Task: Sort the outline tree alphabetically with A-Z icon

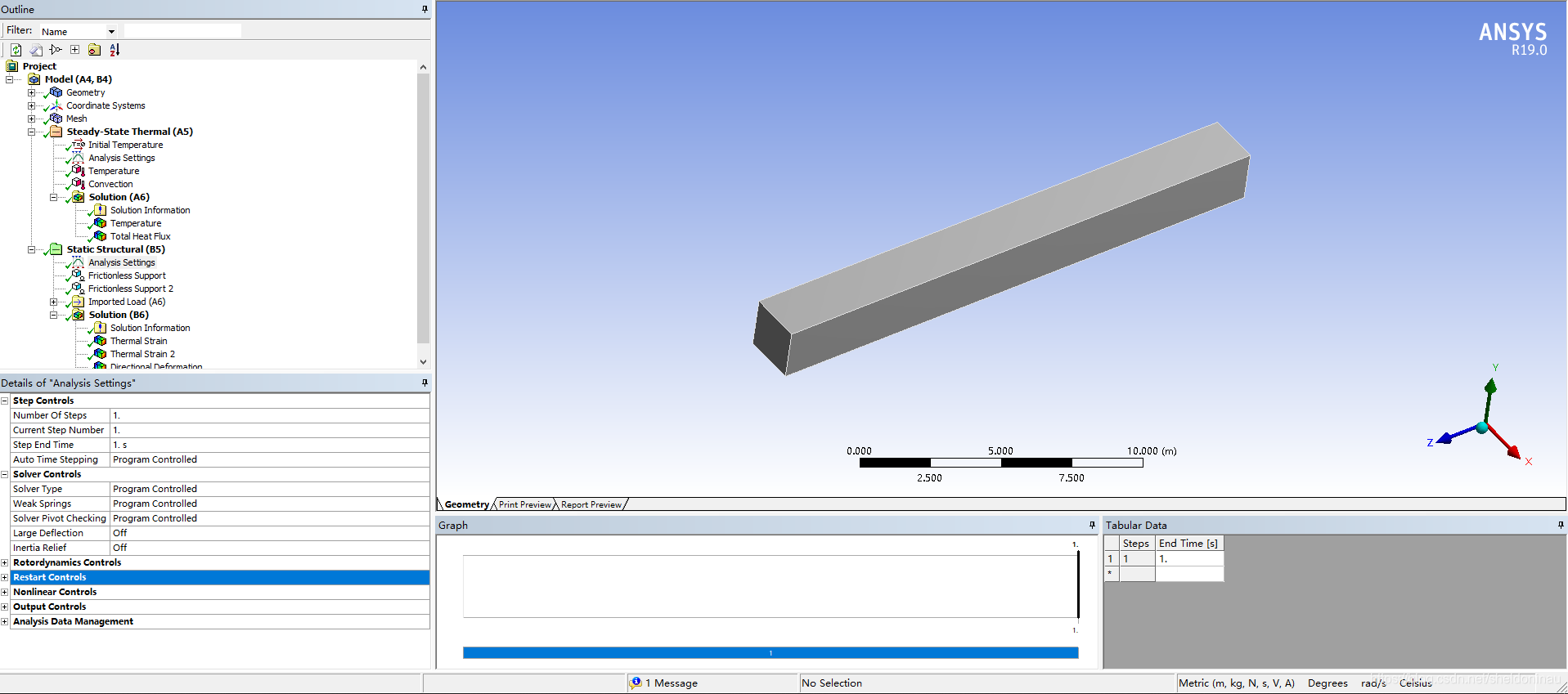Action: (115, 50)
